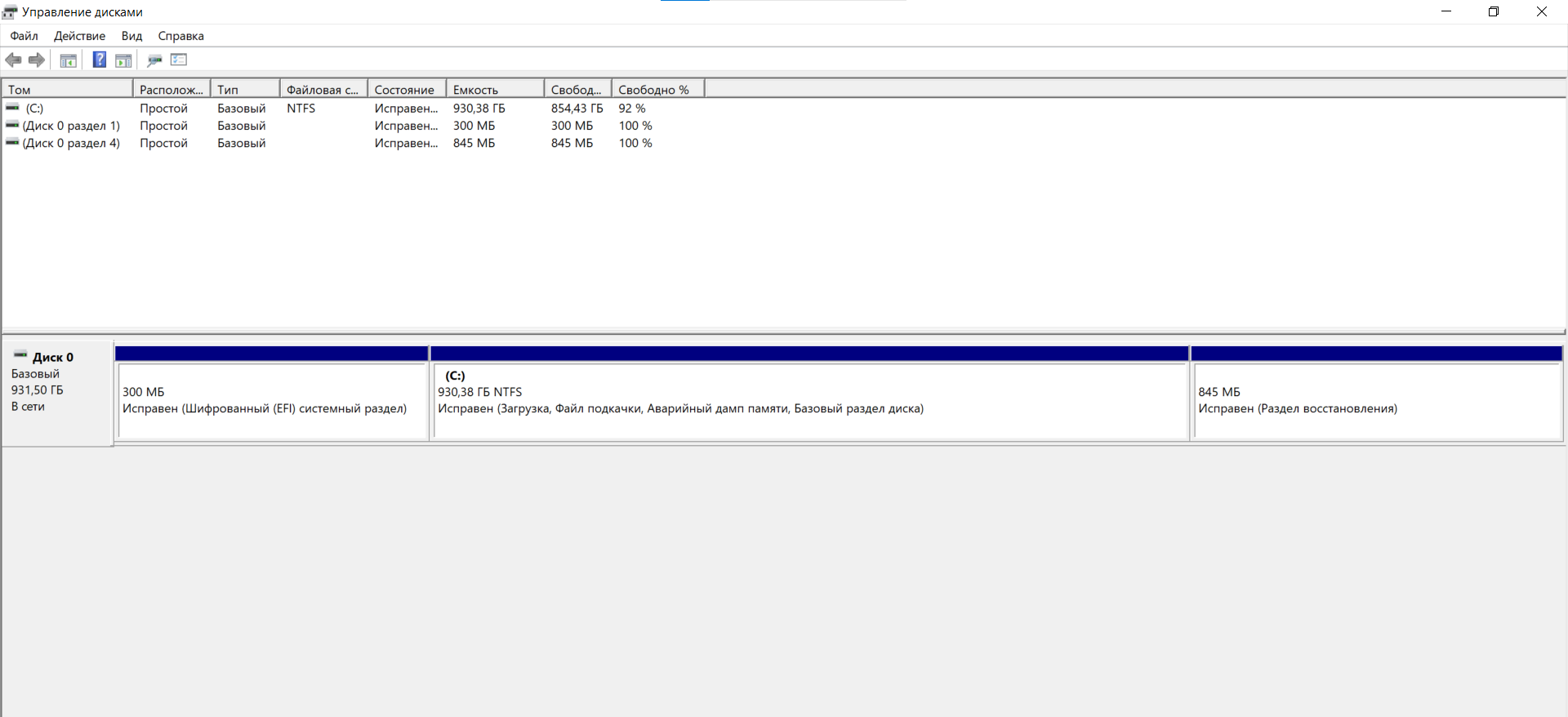Click the 92 % free value
The image size is (1568, 717).
(632, 108)
